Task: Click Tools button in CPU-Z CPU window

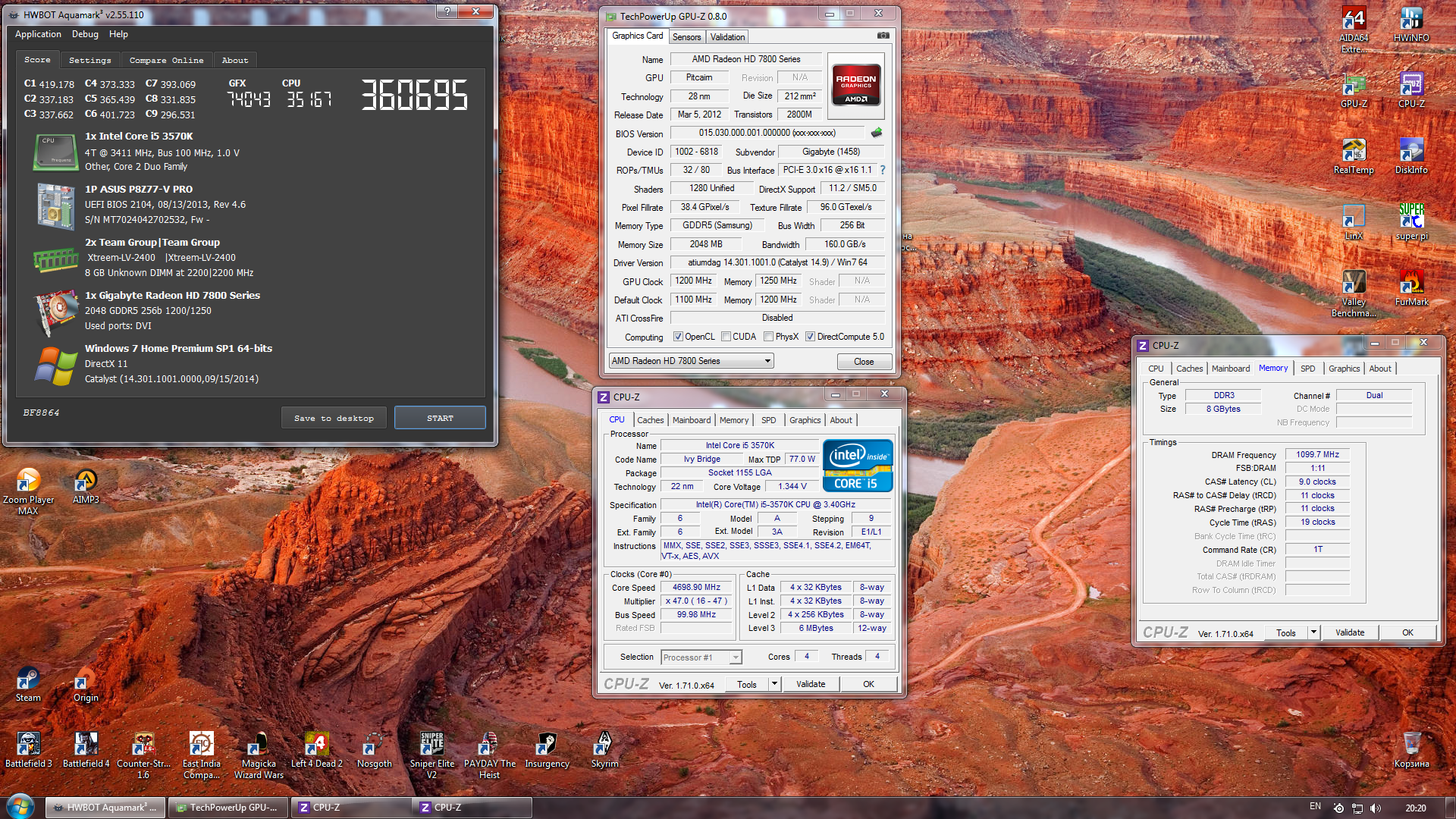Action: click(747, 684)
